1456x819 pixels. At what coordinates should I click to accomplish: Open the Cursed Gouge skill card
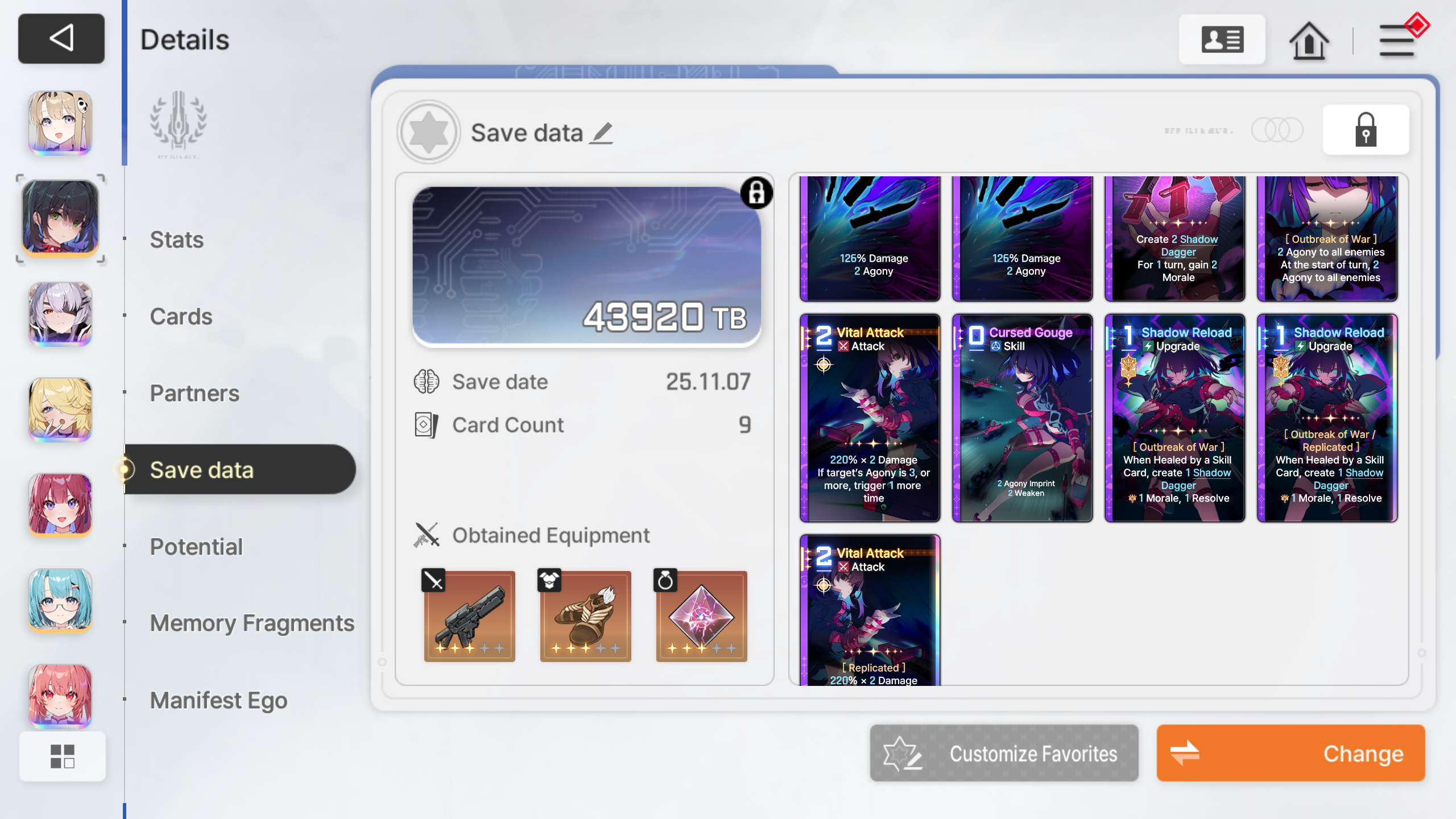coord(1022,418)
